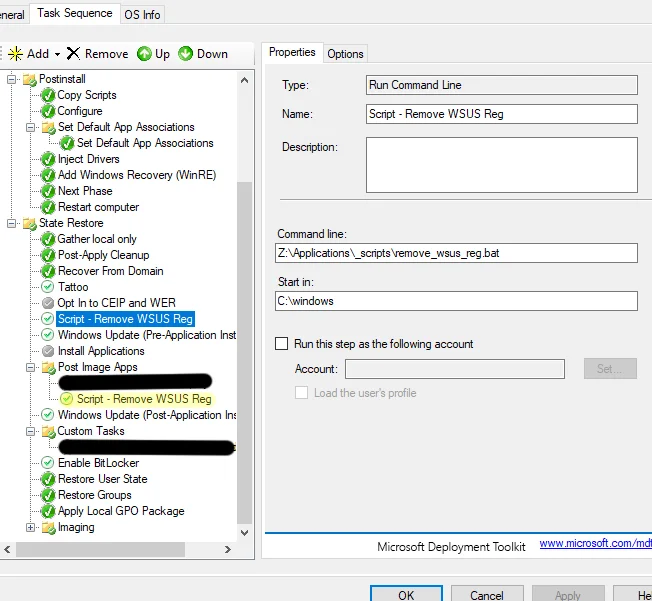Switch to the Options tab
The image size is (652, 601).
[345, 54]
